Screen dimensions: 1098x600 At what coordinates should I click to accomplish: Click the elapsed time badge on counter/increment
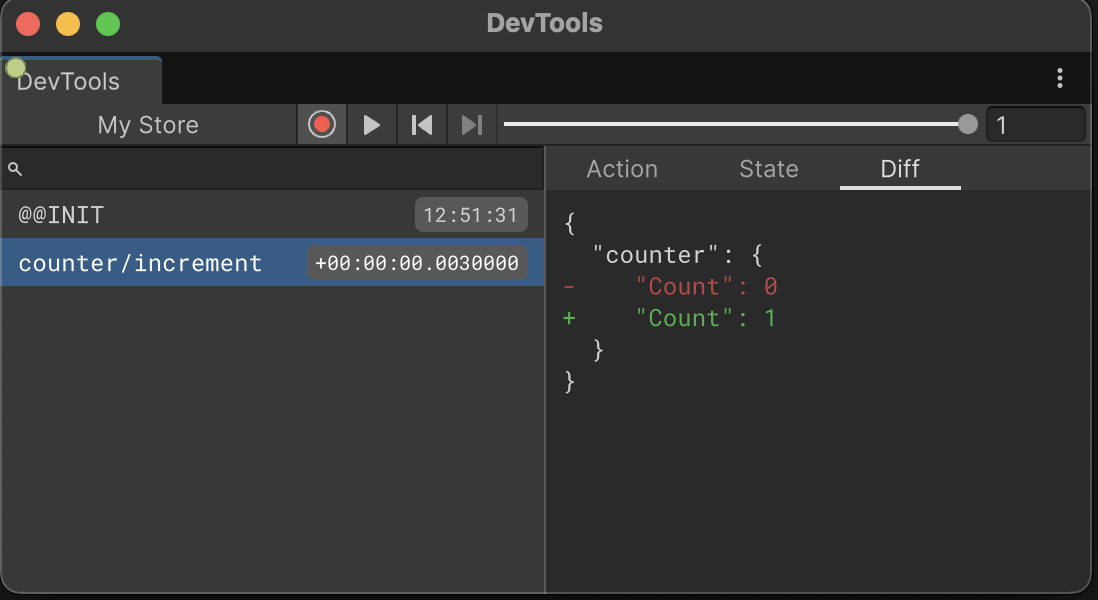click(x=417, y=263)
